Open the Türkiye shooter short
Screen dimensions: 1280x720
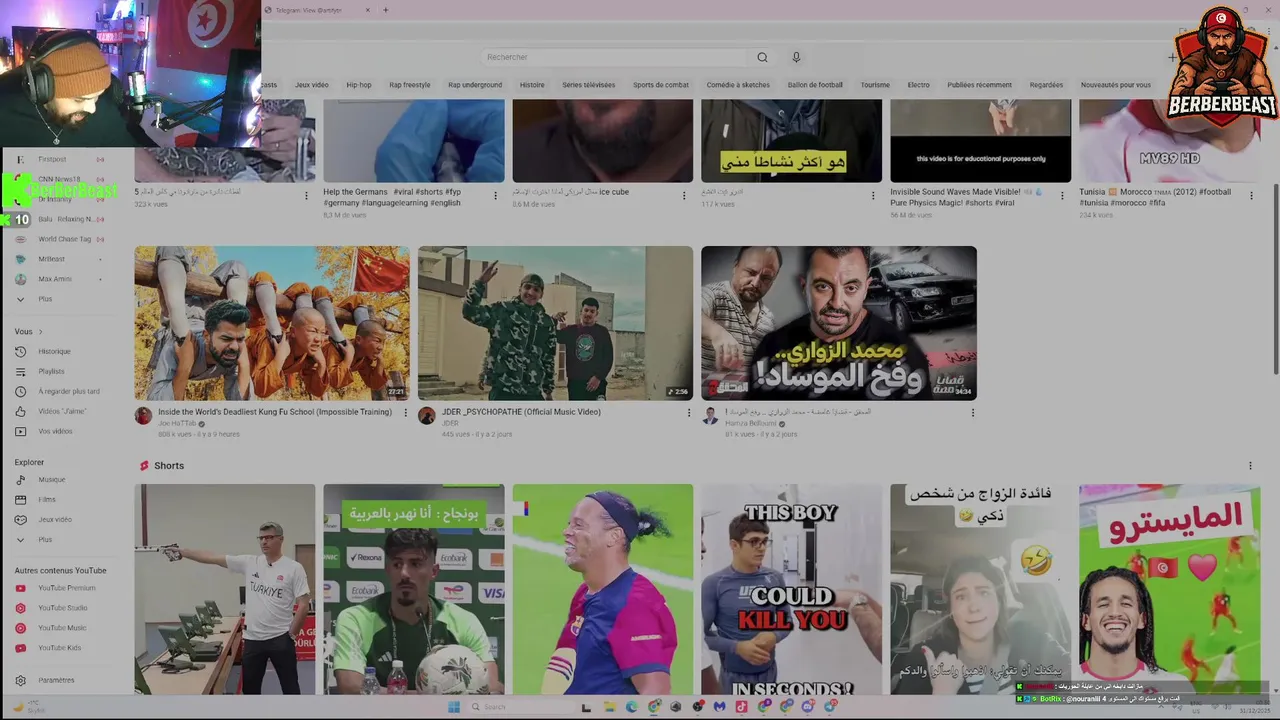point(225,590)
